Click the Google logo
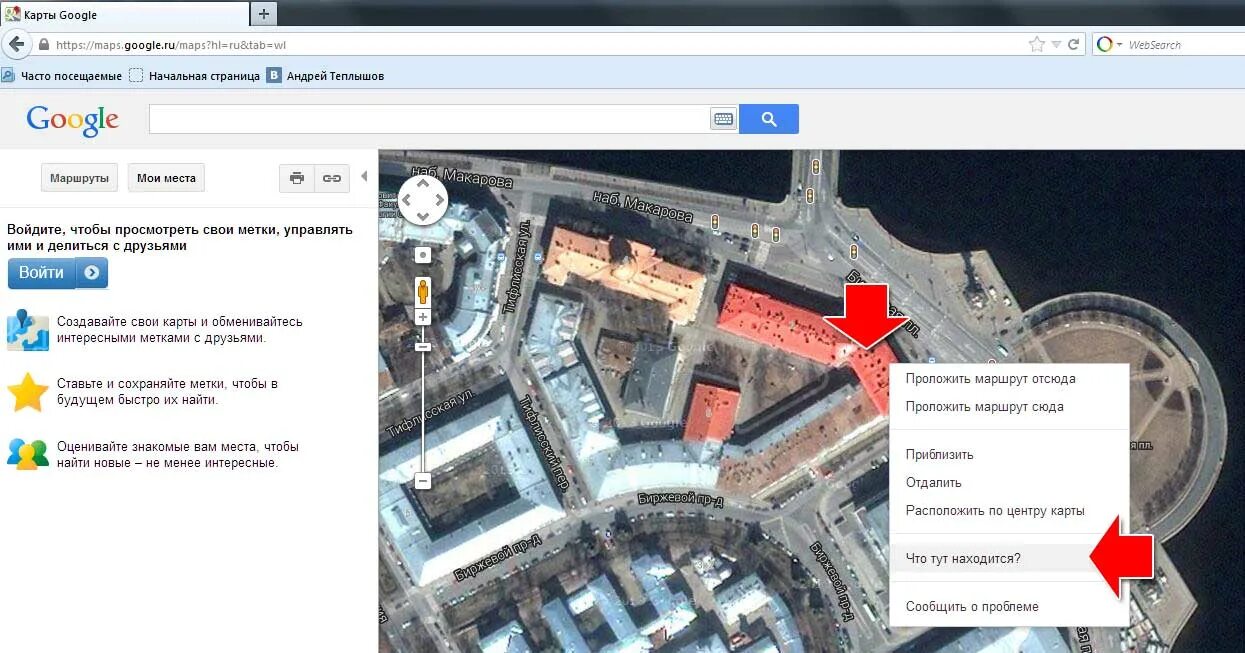Viewport: 1245px width, 653px height. pyautogui.click(x=73, y=120)
